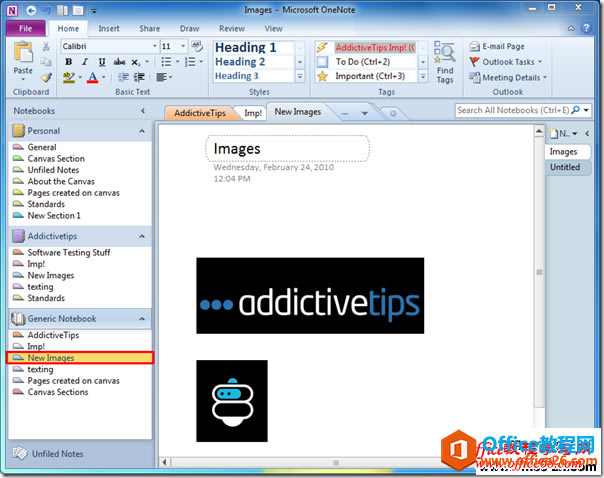
Task: Switch to the View ribbon tab
Action: pos(273,29)
